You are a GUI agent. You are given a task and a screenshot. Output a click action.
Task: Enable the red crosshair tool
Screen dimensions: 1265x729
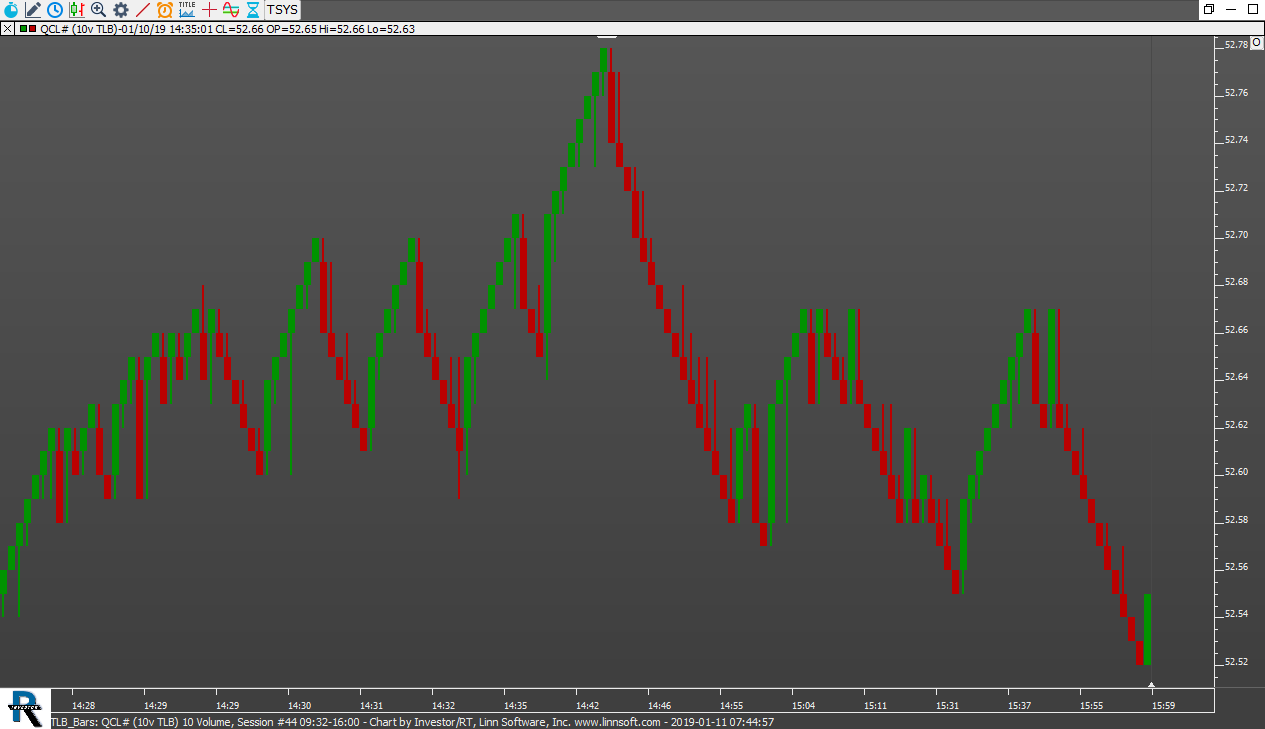pos(209,10)
